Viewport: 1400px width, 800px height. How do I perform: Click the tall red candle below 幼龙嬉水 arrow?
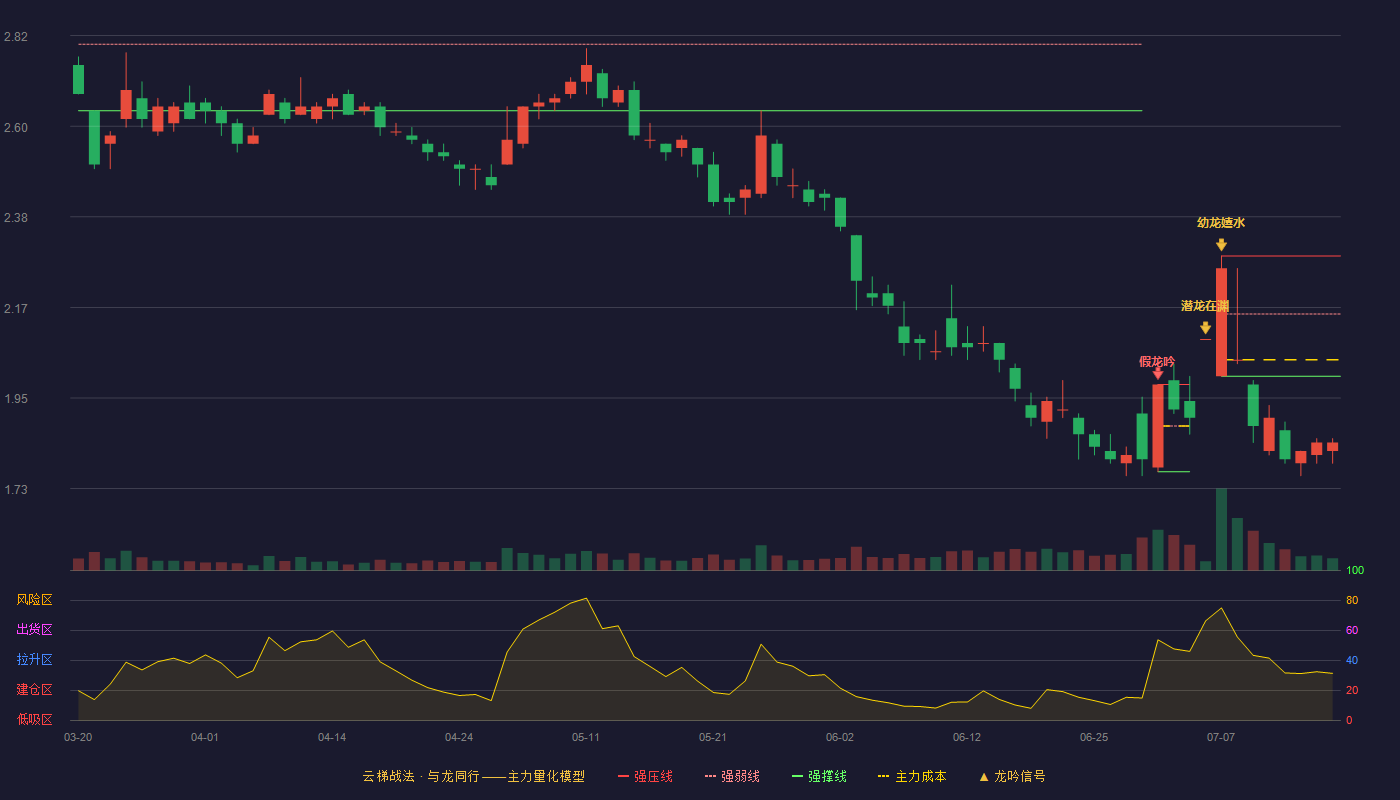[1221, 322]
